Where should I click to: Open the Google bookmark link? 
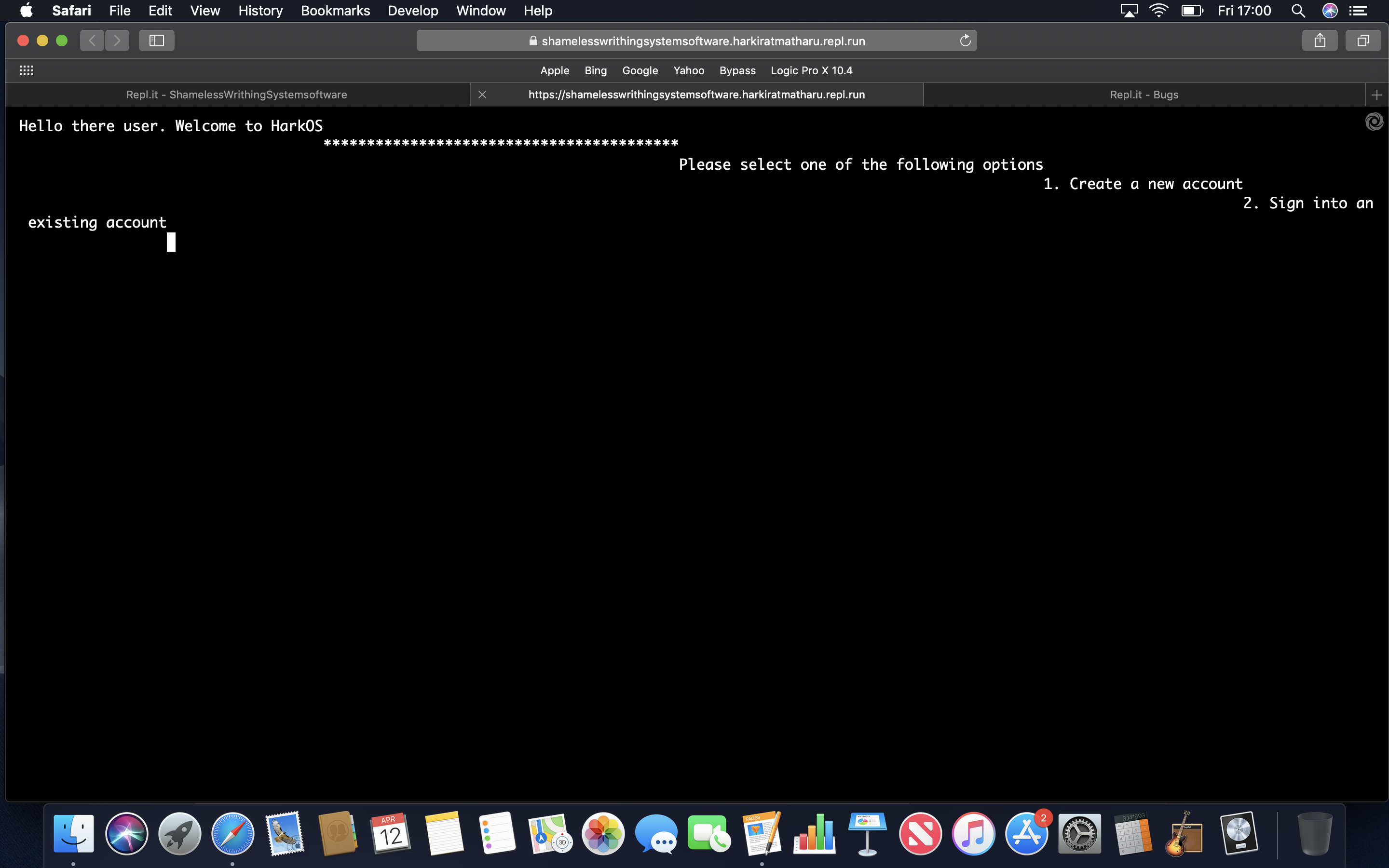640,70
